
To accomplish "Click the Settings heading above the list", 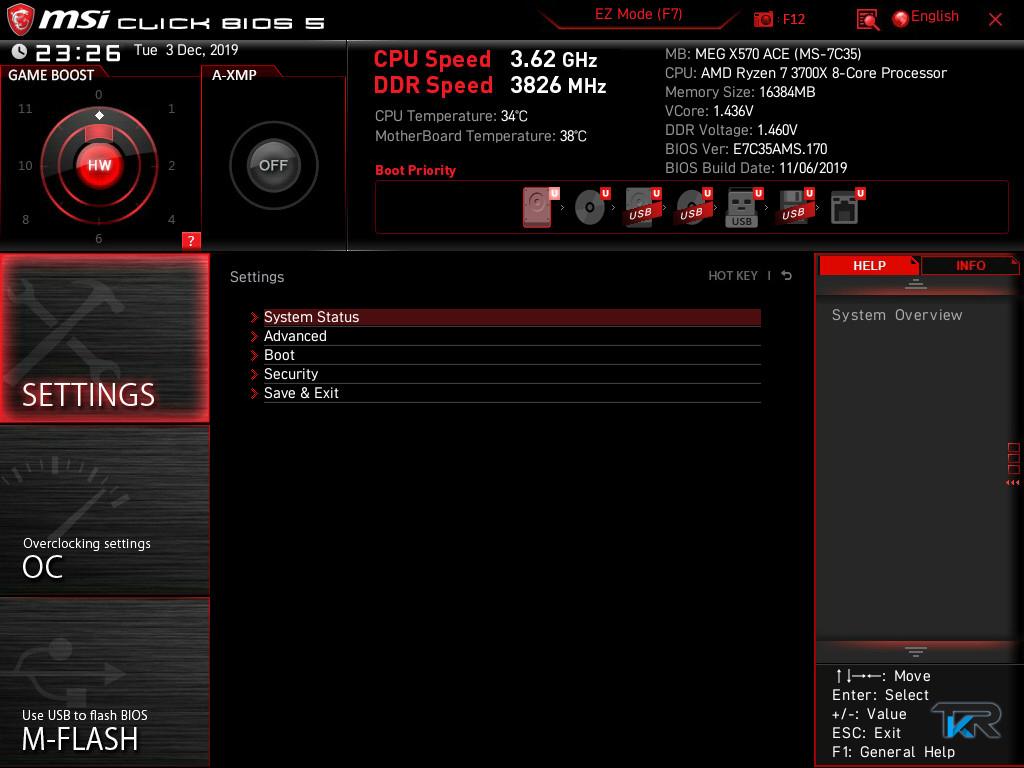I will (x=257, y=277).
